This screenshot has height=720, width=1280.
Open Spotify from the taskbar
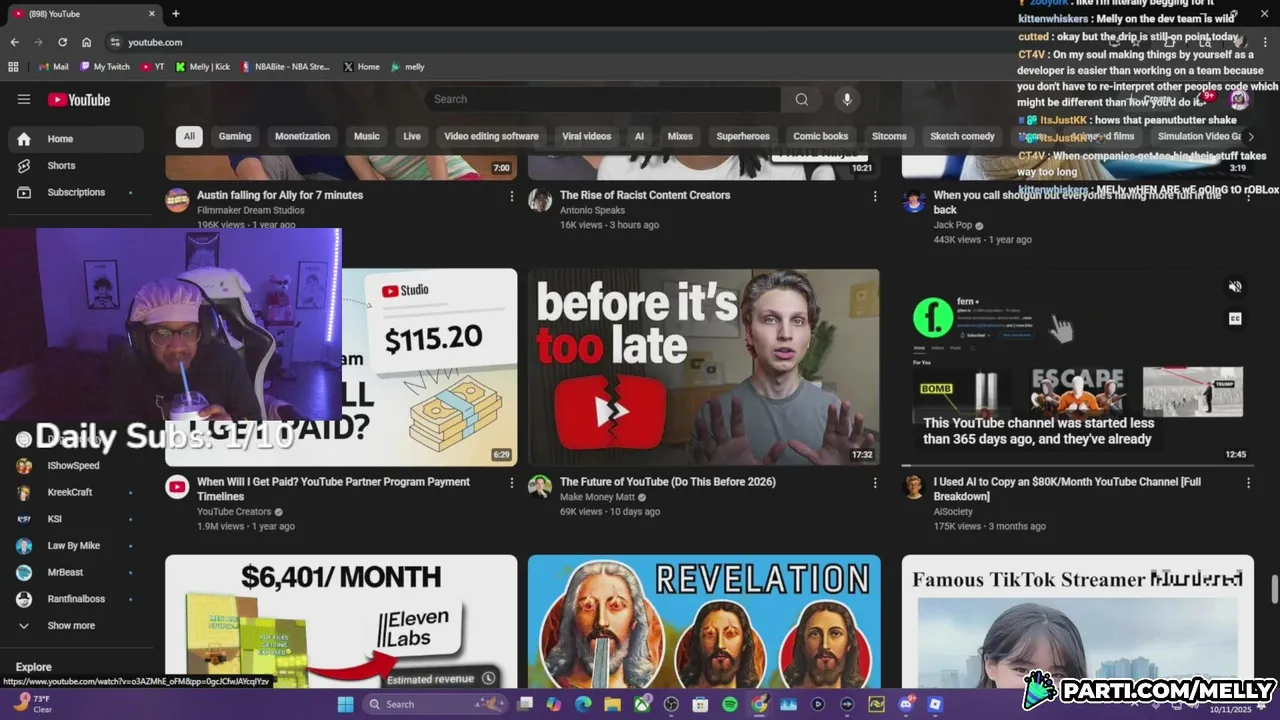pyautogui.click(x=730, y=704)
